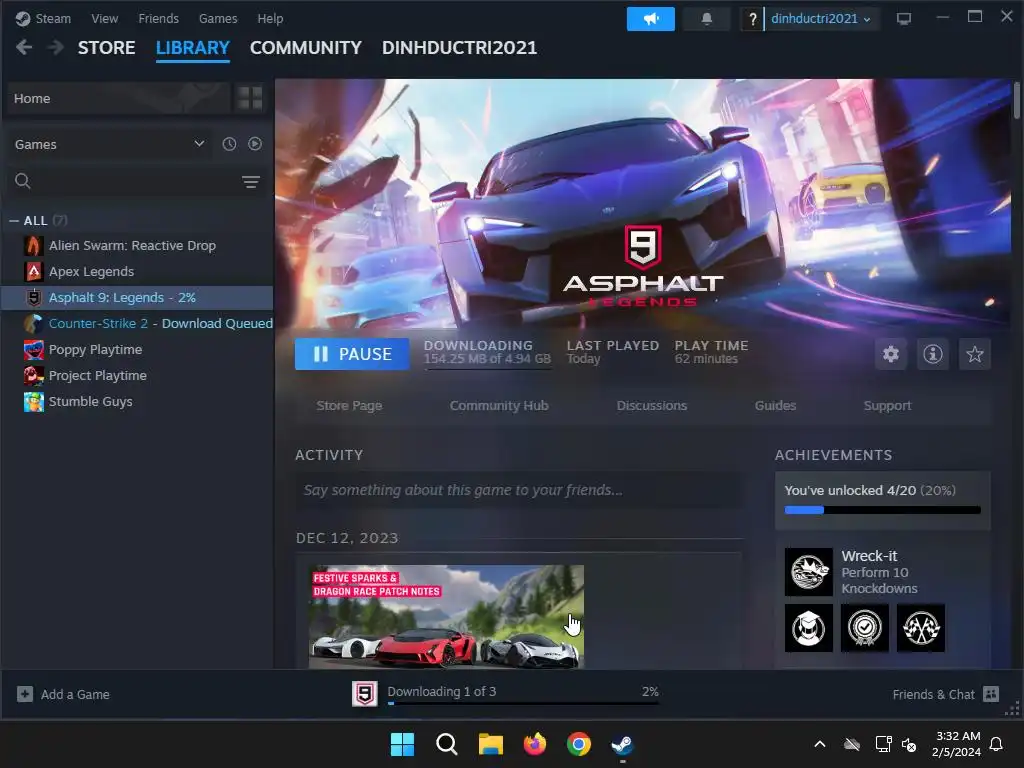Click the Asphalt 9 icon in download bar

point(364,694)
